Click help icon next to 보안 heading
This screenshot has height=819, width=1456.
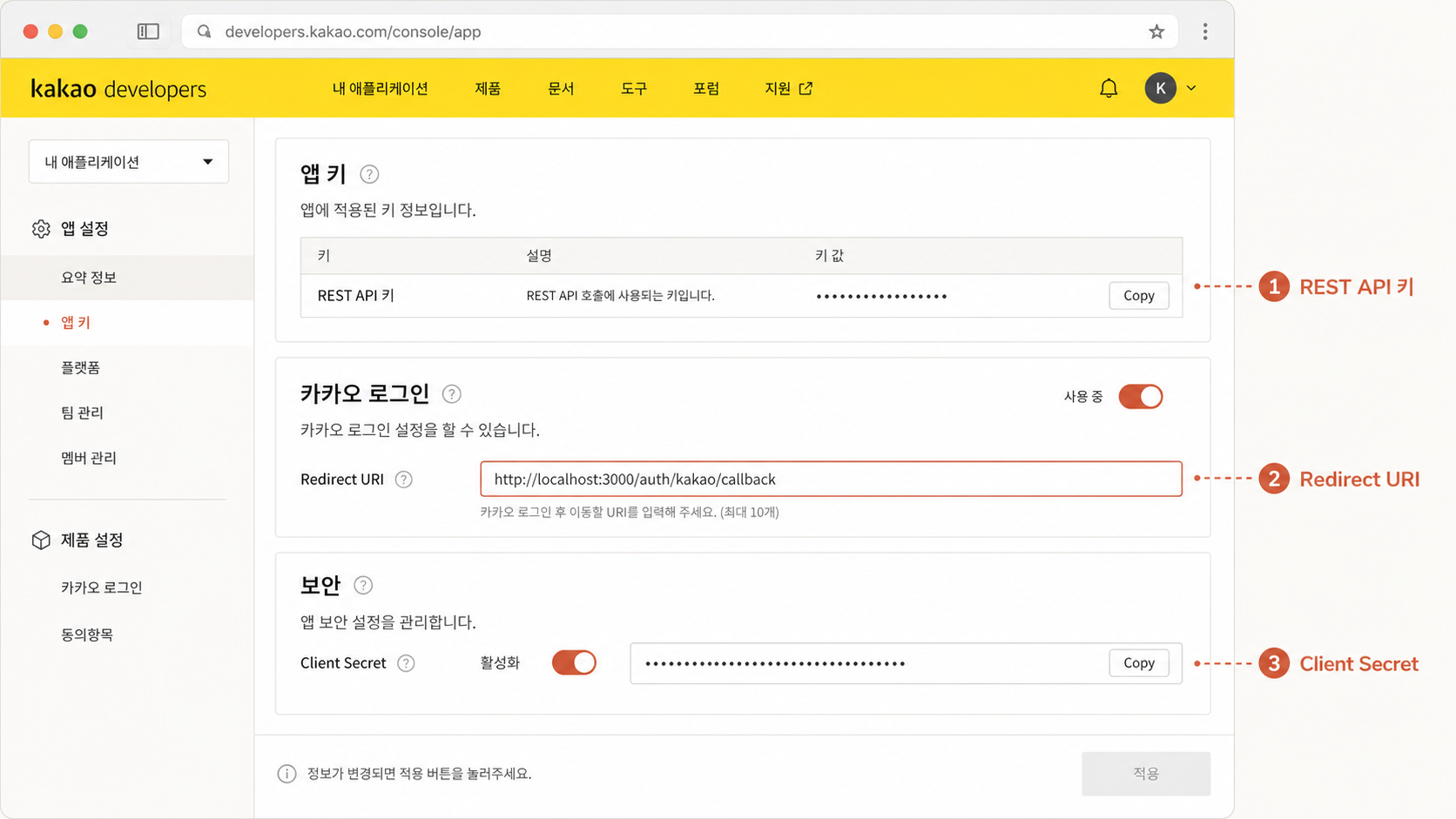[363, 586]
